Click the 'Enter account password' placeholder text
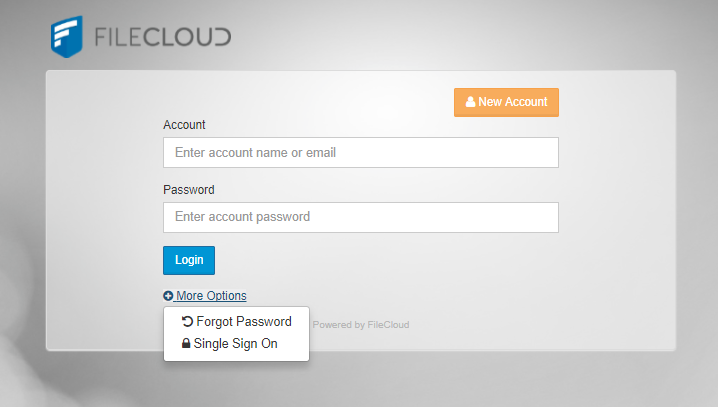The image size is (718, 407). [243, 217]
